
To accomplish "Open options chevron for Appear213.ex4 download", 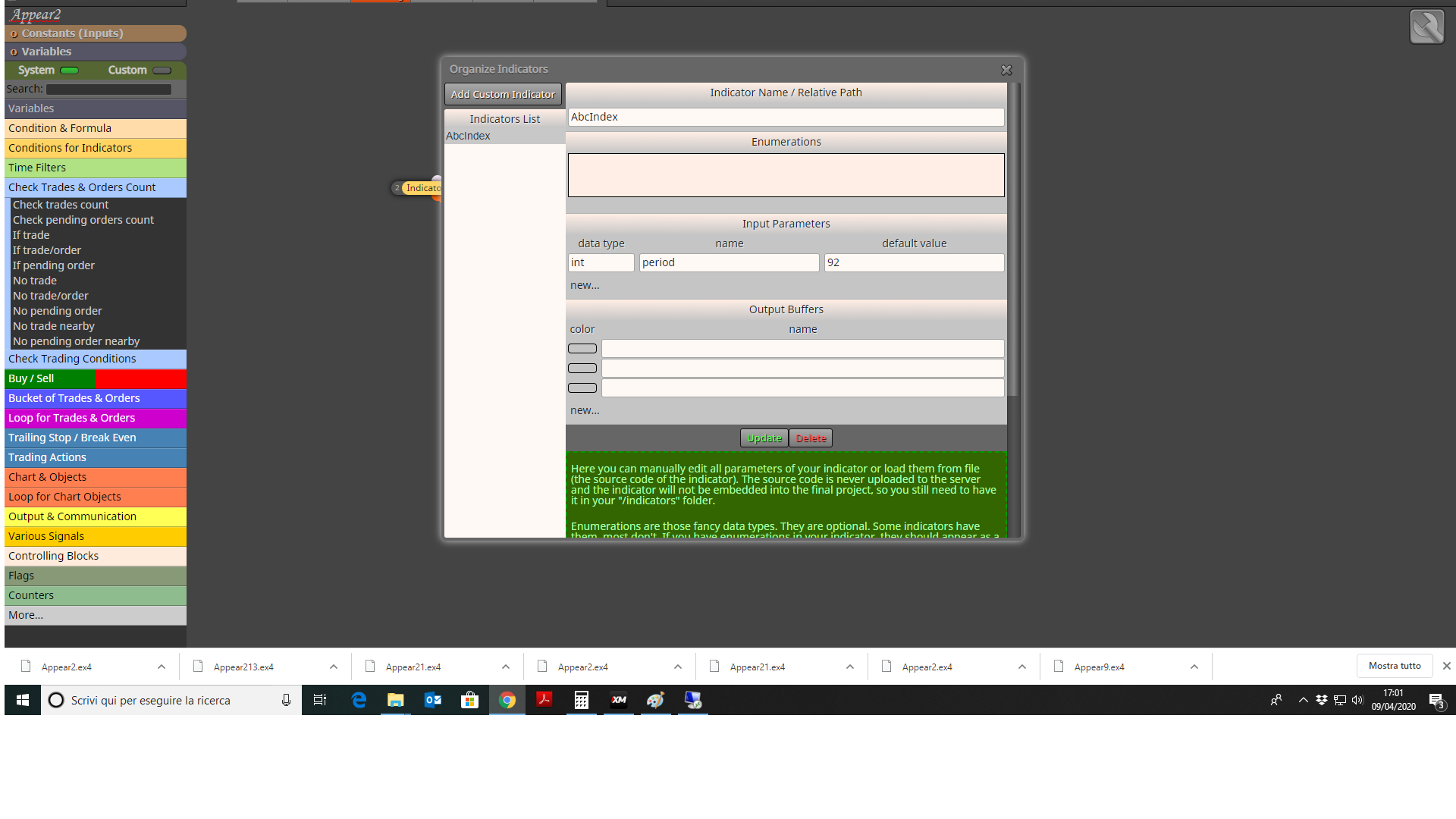I will (334, 667).
